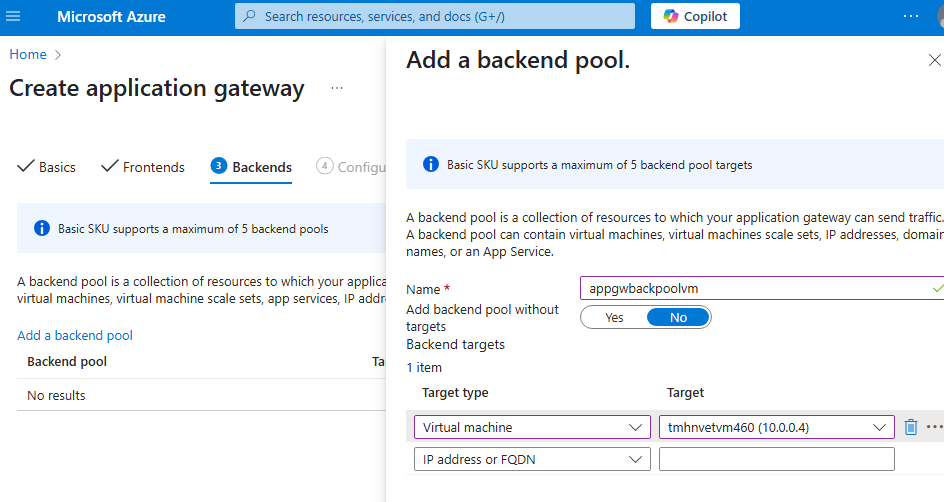This screenshot has width=944, height=502.
Task: Select Yes for backend pool without targets
Action: tap(614, 317)
